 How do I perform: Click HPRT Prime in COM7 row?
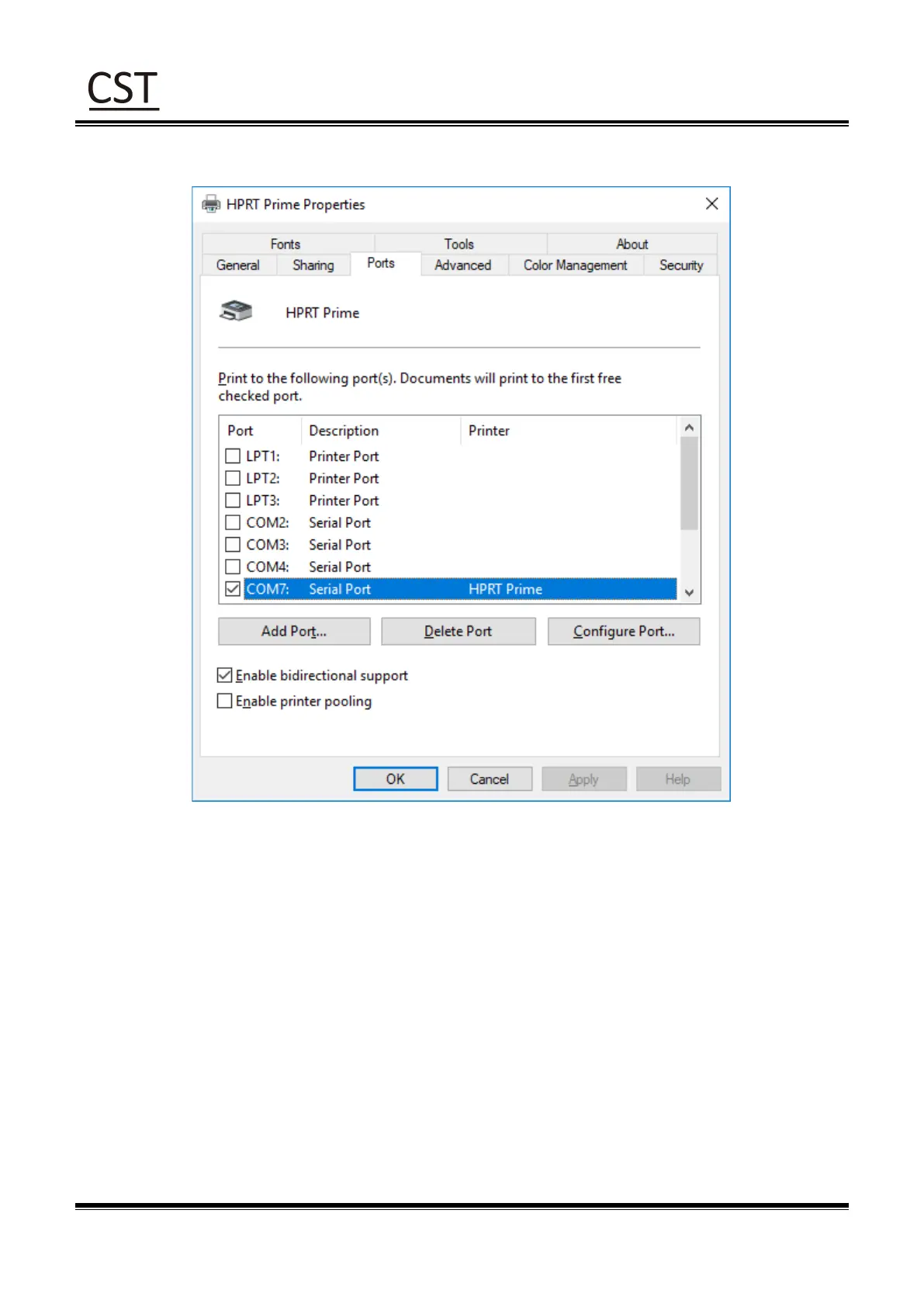click(505, 589)
